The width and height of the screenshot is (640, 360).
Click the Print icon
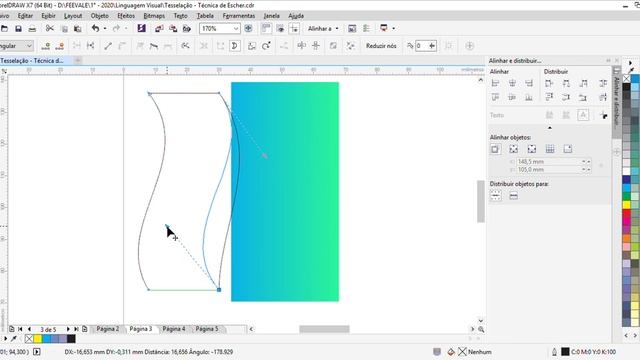[32, 29]
